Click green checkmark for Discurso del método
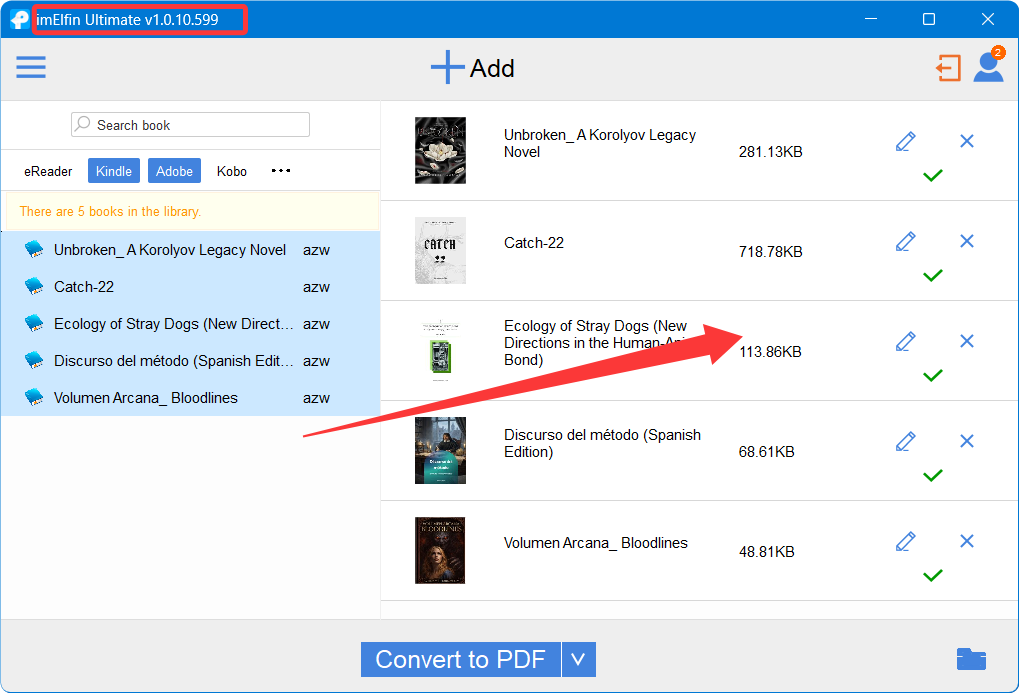 [x=933, y=476]
